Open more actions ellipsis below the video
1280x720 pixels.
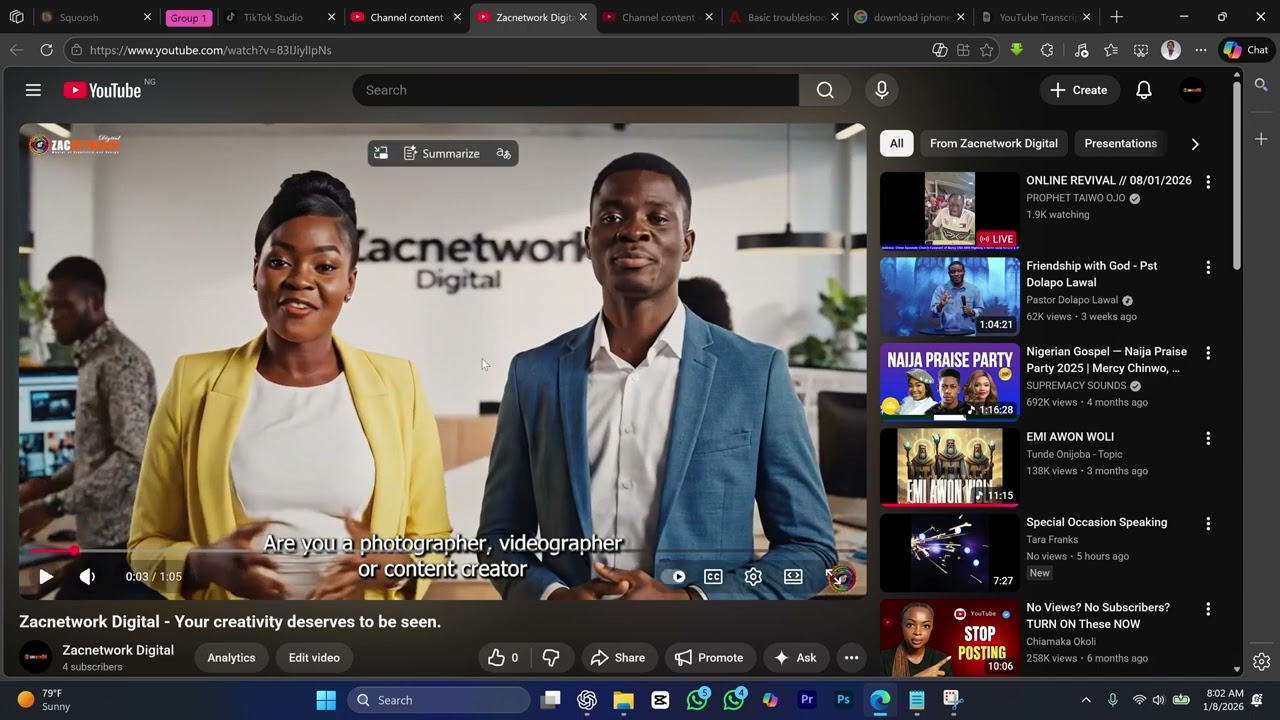pos(851,657)
